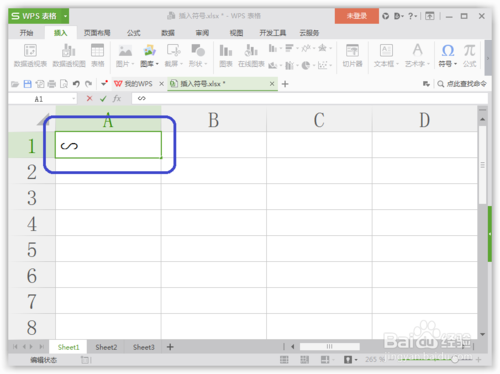Open the picture (图片) insert menu
Screen dimensions: 500x374
[x=125, y=55]
